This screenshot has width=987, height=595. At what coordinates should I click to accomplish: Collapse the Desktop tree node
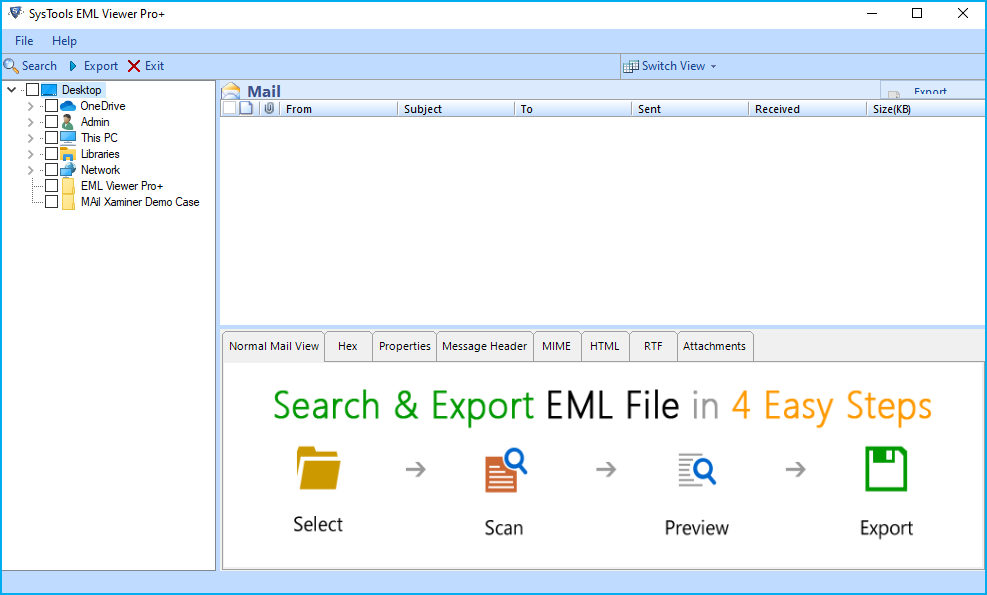[11, 90]
